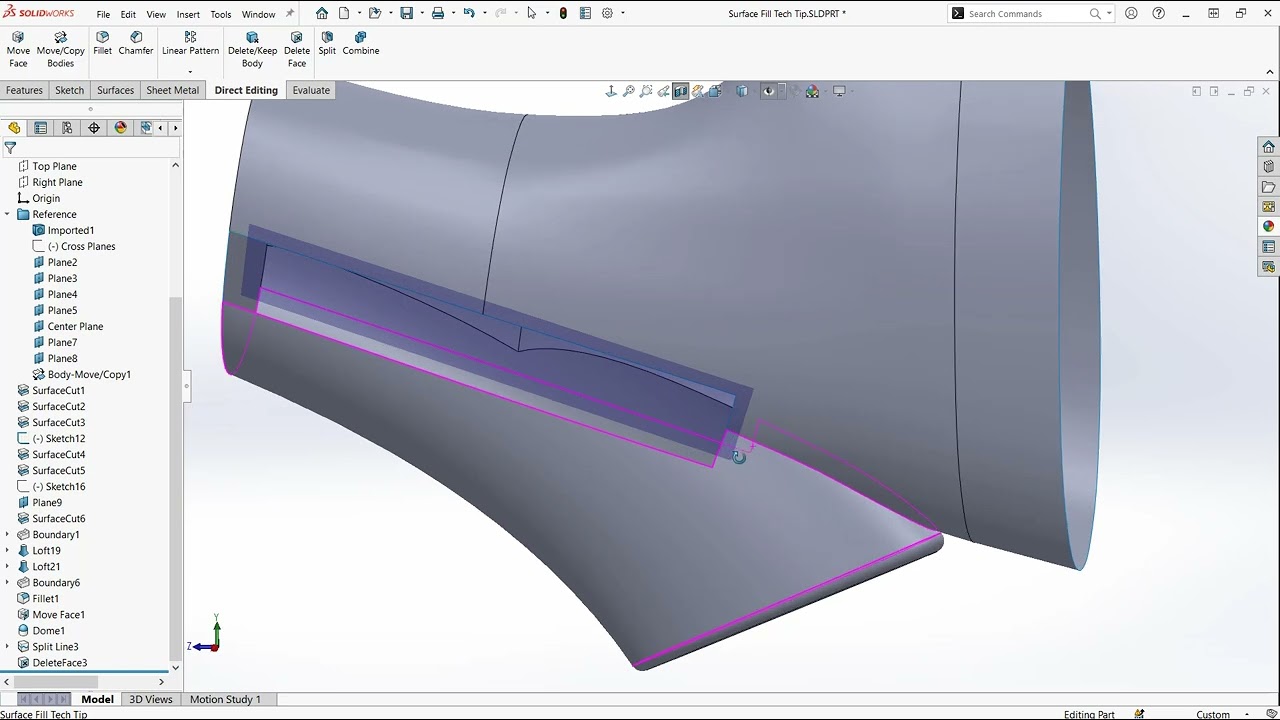Click the Split tool
The height and width of the screenshot is (720, 1280).
click(327, 43)
